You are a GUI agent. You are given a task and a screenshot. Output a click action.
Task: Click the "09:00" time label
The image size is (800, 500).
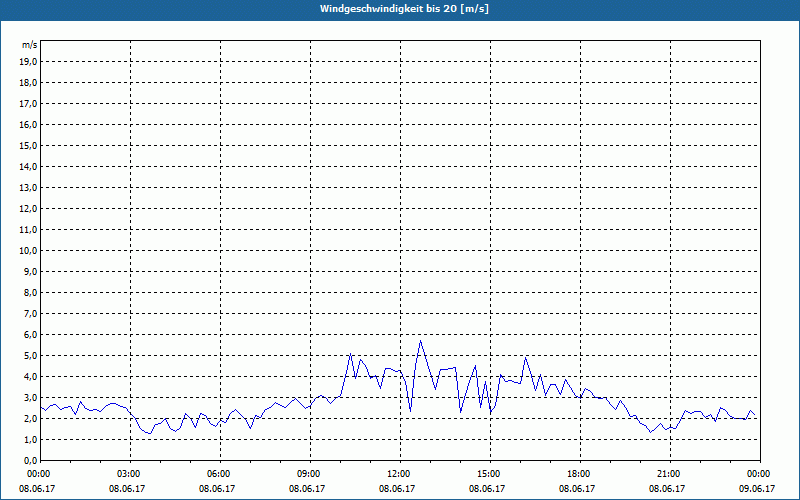point(310,474)
